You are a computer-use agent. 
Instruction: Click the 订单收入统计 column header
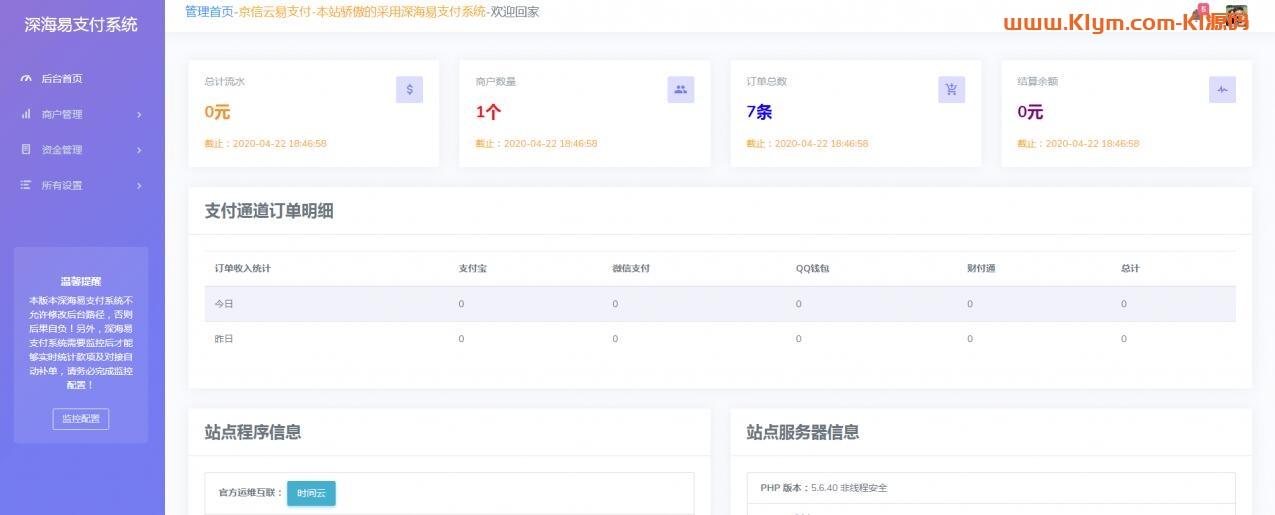click(x=243, y=268)
